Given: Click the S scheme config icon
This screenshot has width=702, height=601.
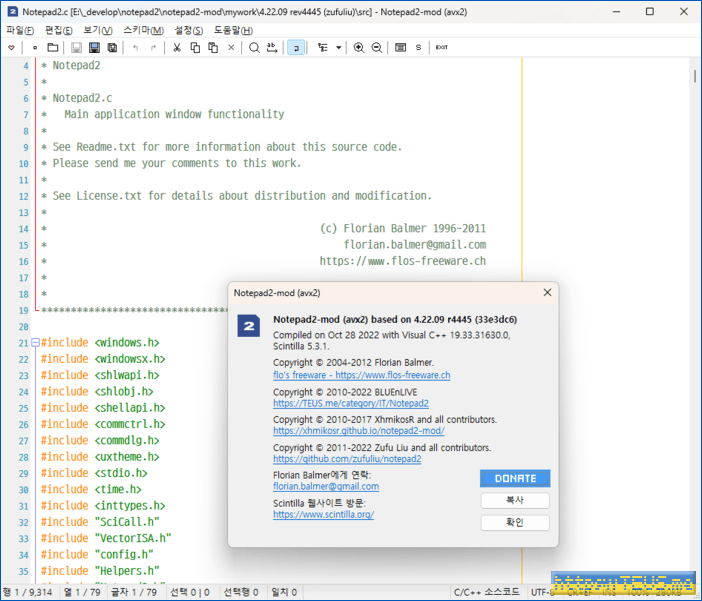Looking at the screenshot, I should pos(418,47).
